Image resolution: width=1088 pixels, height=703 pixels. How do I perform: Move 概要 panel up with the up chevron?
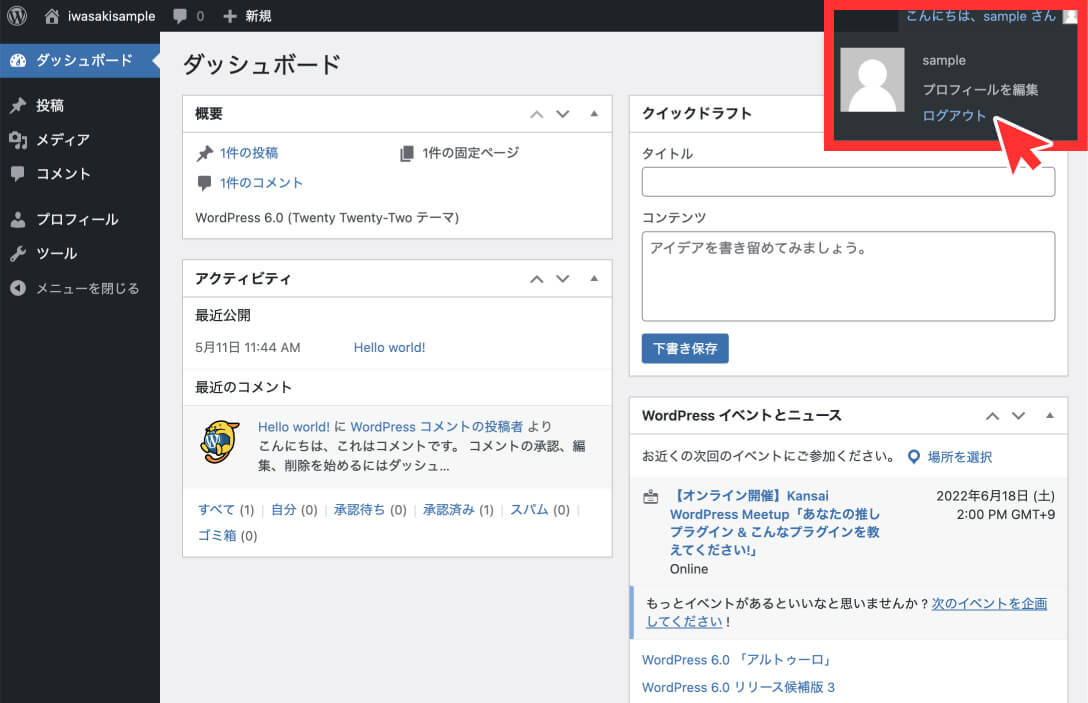(x=536, y=114)
